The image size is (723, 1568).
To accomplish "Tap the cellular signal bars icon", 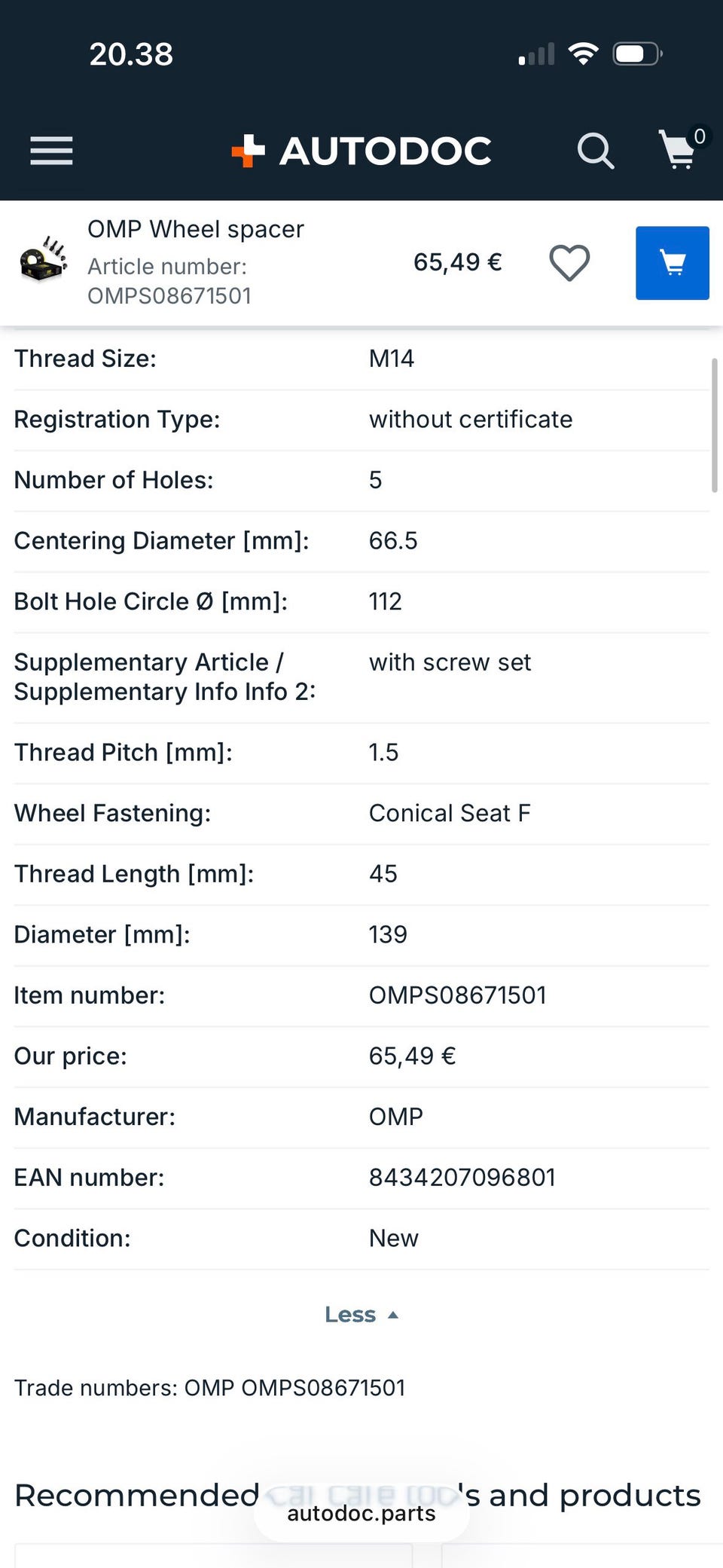I will coord(536,54).
